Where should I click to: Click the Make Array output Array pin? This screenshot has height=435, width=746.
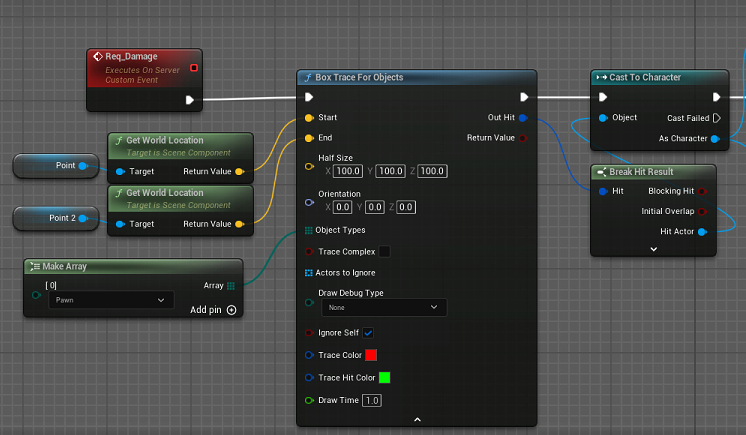coord(231,286)
